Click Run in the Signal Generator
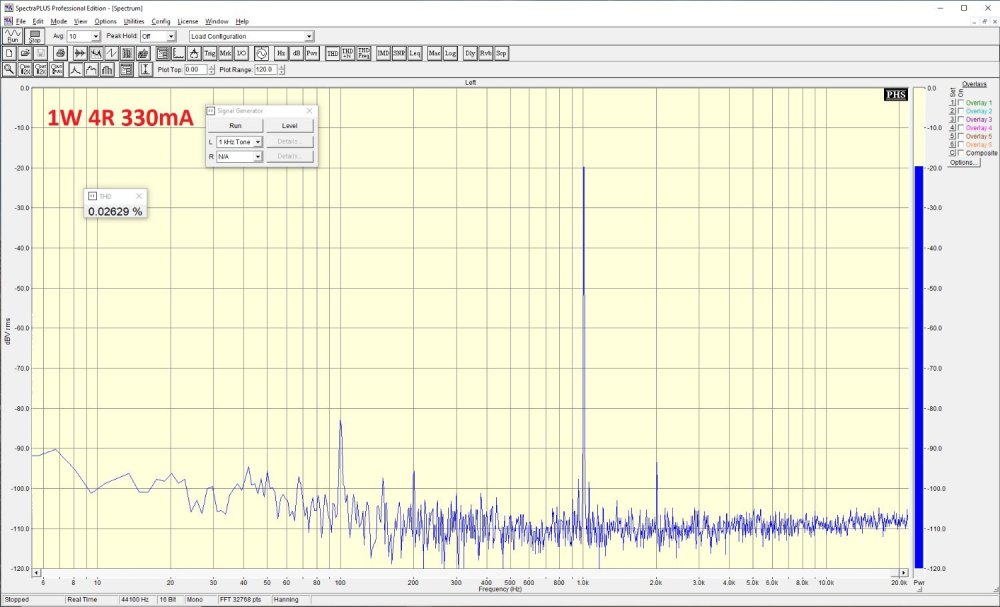Image resolution: width=1000 pixels, height=607 pixels. [235, 126]
